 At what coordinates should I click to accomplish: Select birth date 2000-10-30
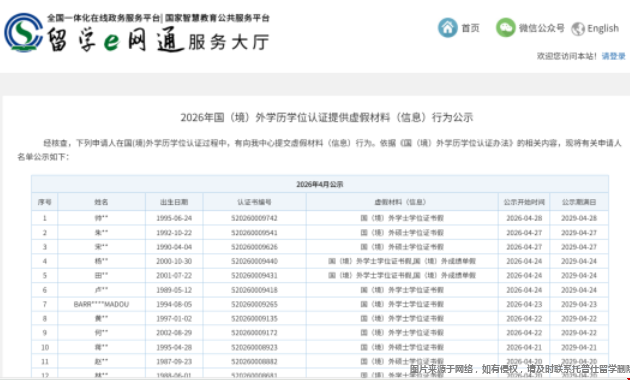[174, 261]
